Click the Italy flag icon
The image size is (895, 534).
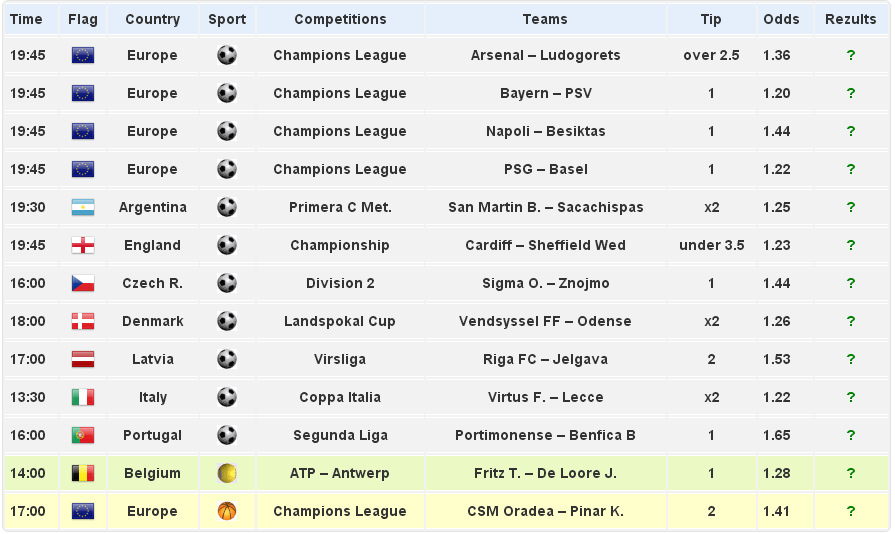83,398
